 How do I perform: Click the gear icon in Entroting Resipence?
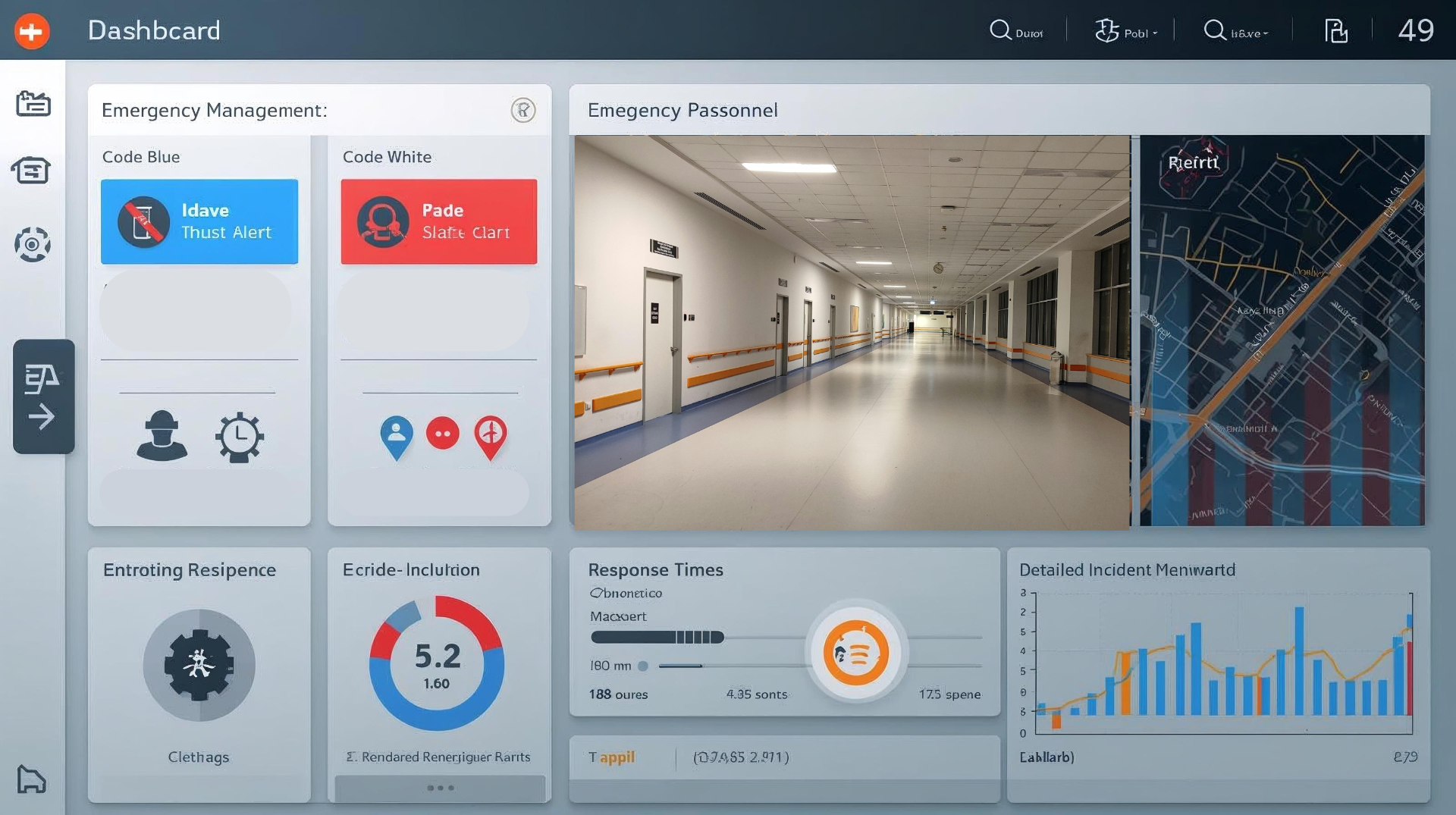[x=199, y=665]
